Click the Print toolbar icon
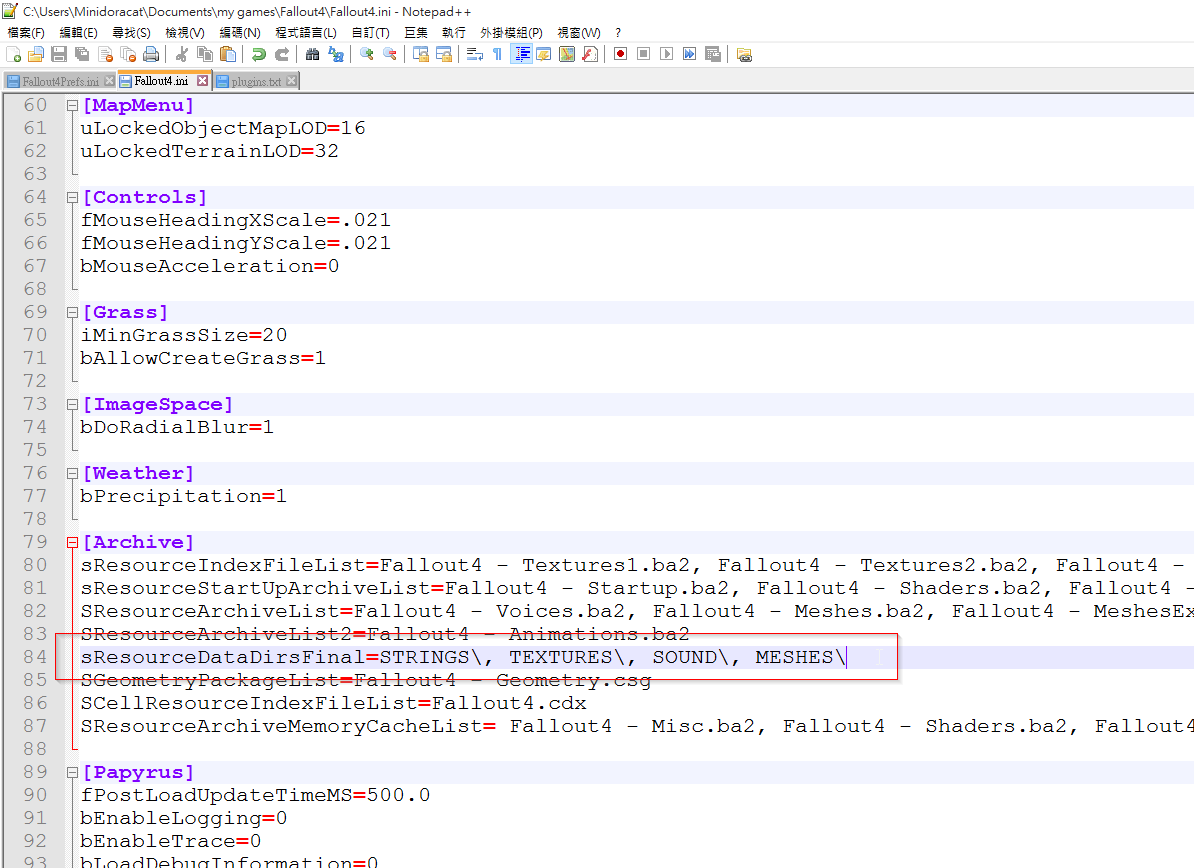1194x868 pixels. (x=151, y=54)
